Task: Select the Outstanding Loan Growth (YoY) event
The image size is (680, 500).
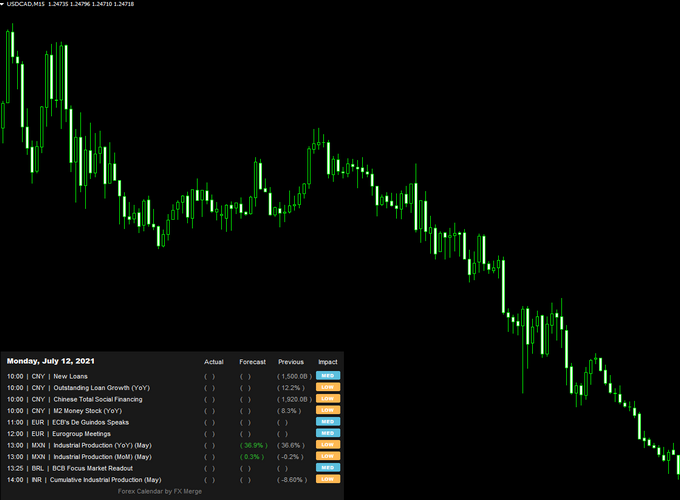Action: tap(101, 388)
